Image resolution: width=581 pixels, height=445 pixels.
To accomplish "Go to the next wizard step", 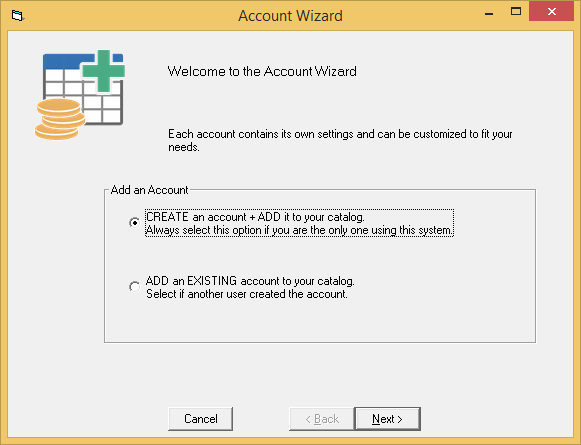I will (388, 419).
